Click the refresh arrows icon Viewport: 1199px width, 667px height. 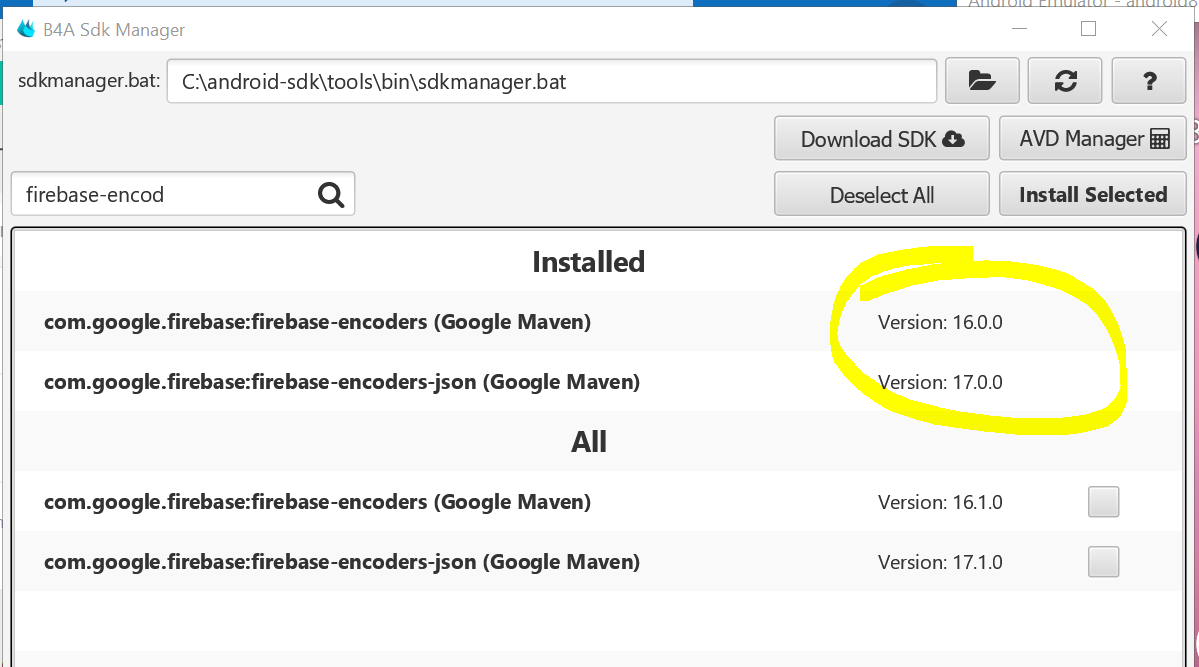tap(1065, 81)
